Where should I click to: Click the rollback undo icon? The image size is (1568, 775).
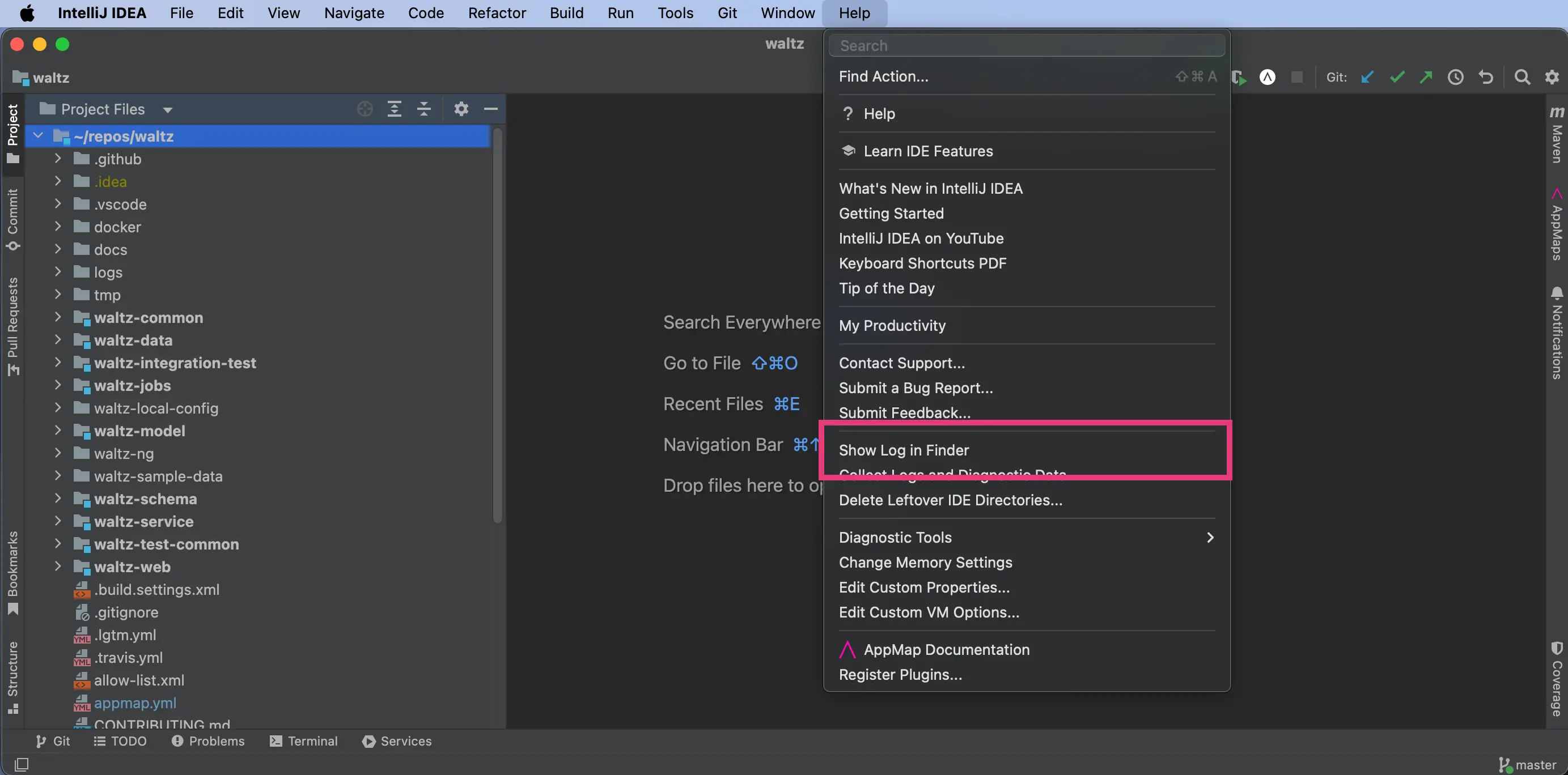tap(1486, 76)
